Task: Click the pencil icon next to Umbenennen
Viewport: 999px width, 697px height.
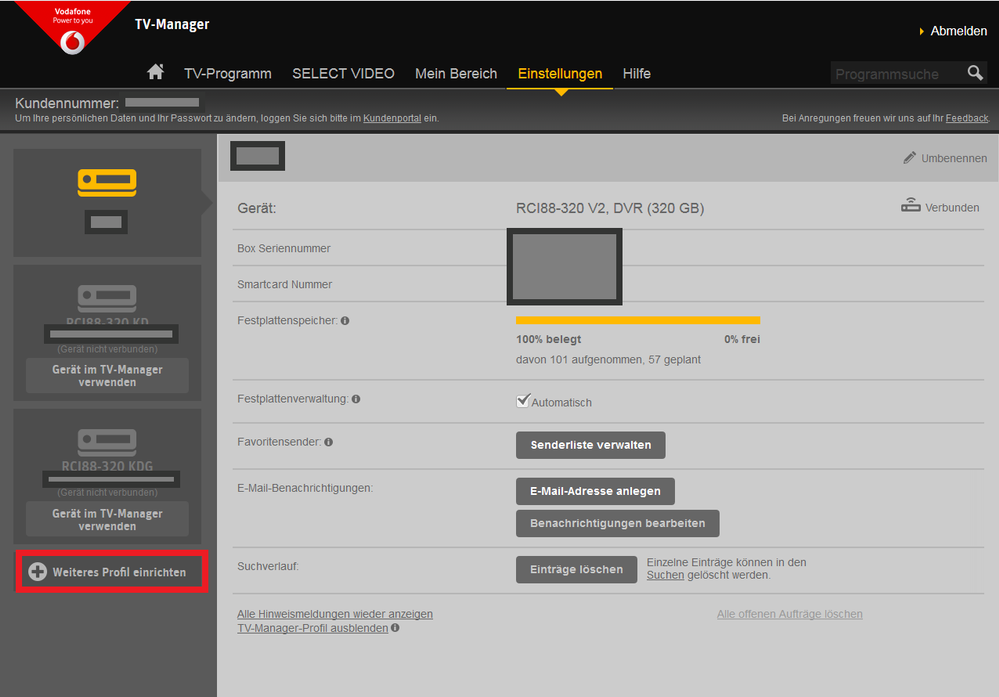Action: (909, 157)
